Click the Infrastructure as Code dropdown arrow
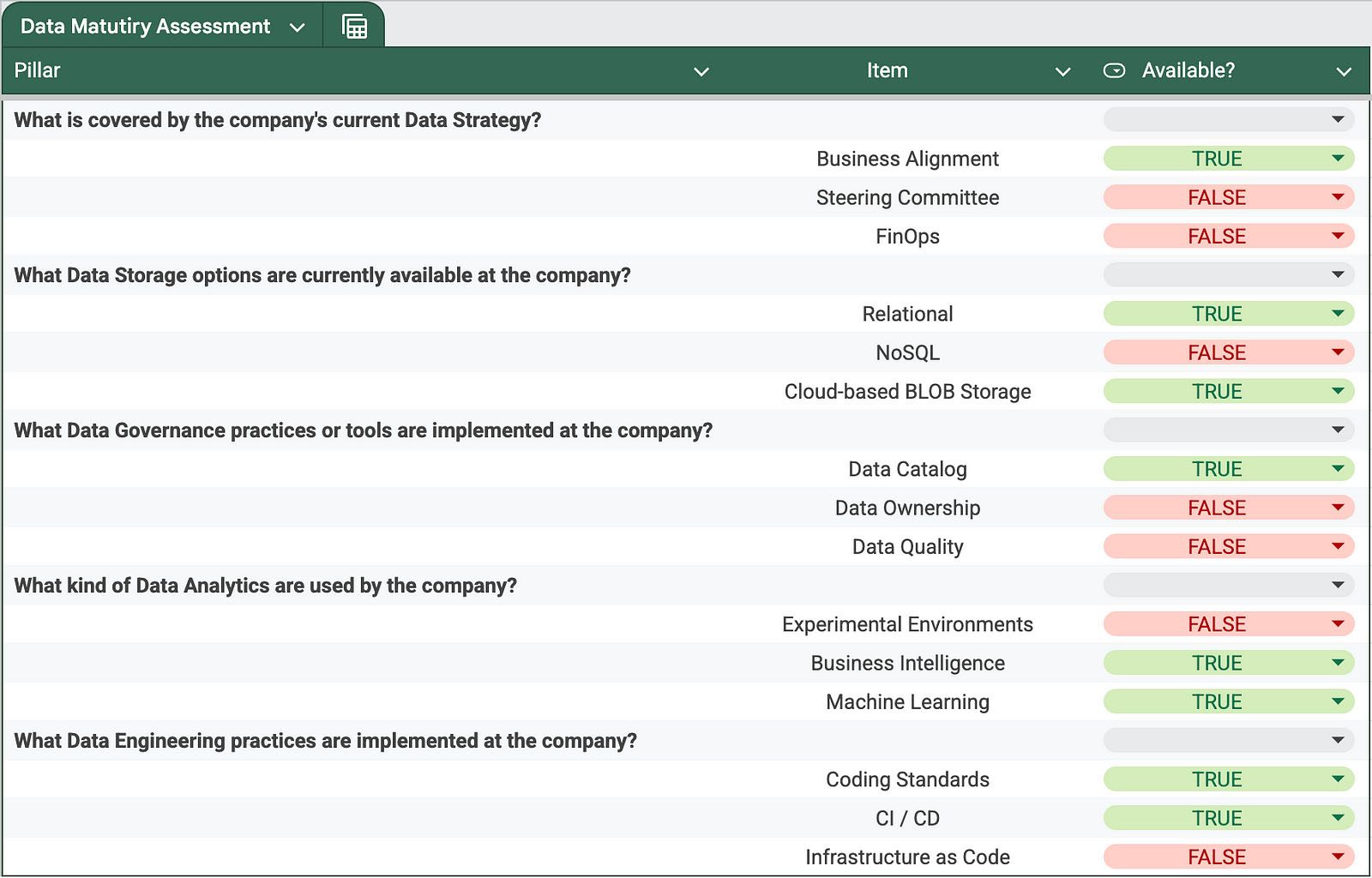Image resolution: width=1372 pixels, height=878 pixels. coord(1337,857)
